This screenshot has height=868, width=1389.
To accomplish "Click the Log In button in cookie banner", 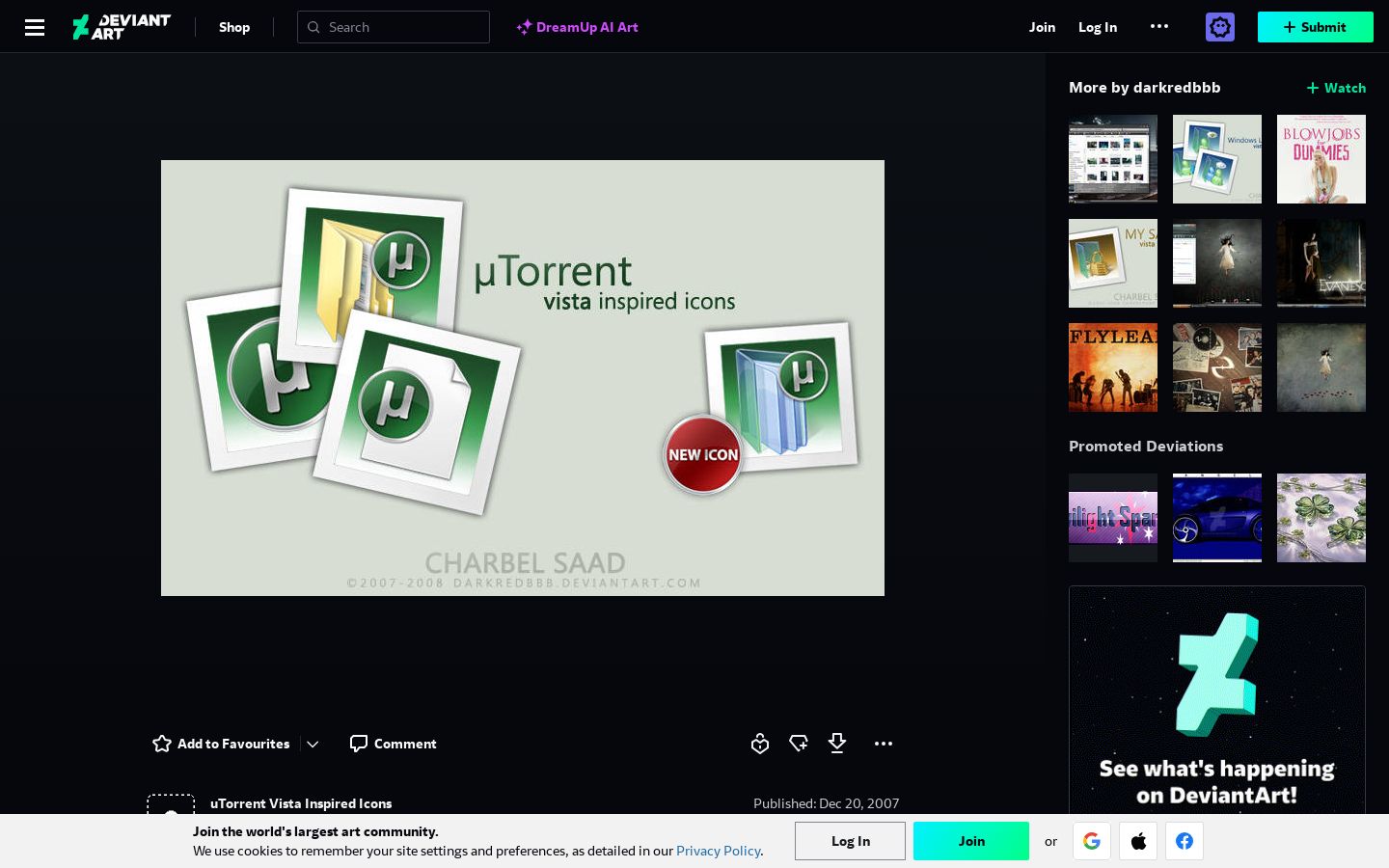I will coord(850,841).
